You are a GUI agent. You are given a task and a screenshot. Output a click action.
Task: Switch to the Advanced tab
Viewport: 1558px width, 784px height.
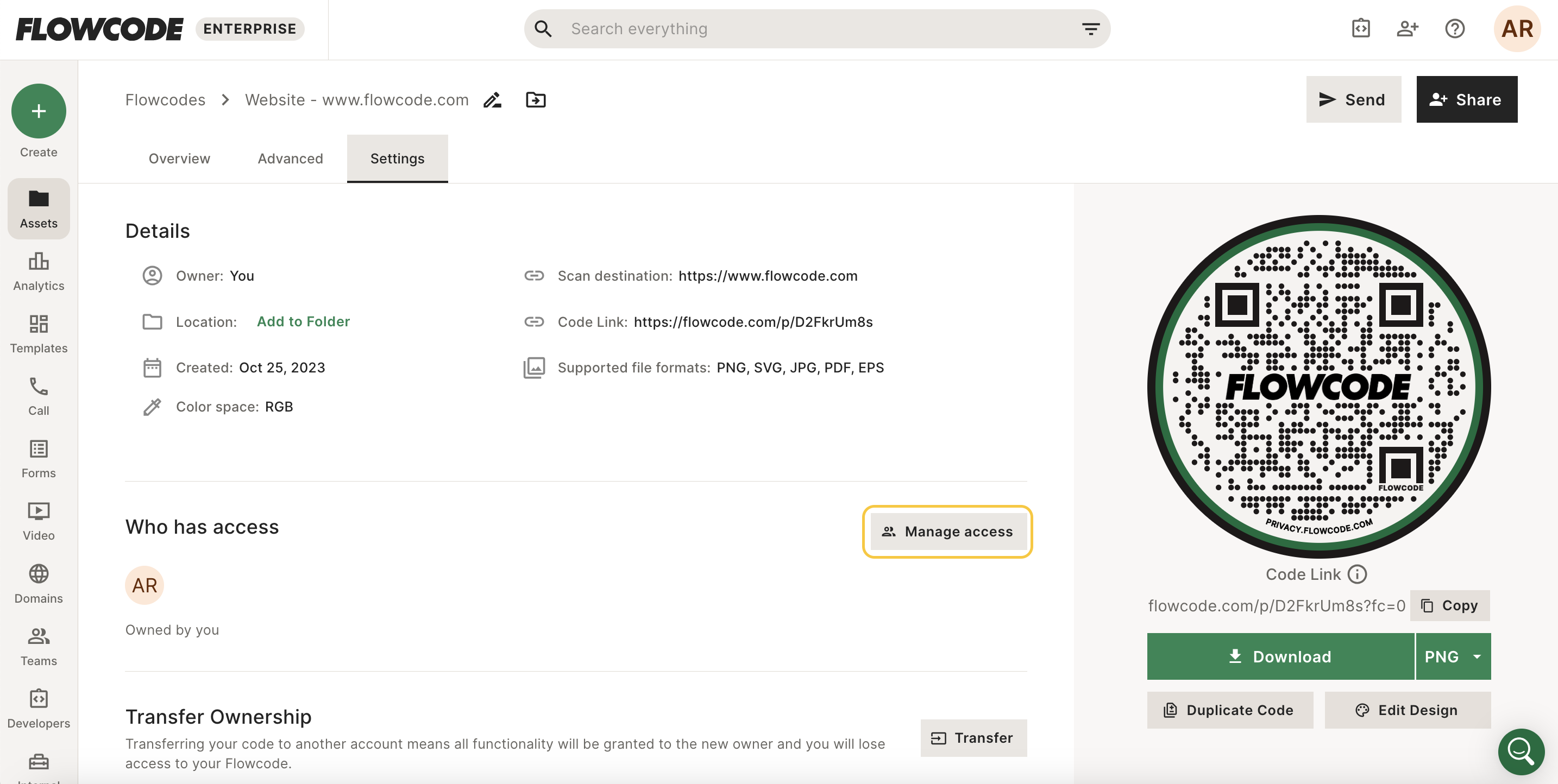[290, 159]
